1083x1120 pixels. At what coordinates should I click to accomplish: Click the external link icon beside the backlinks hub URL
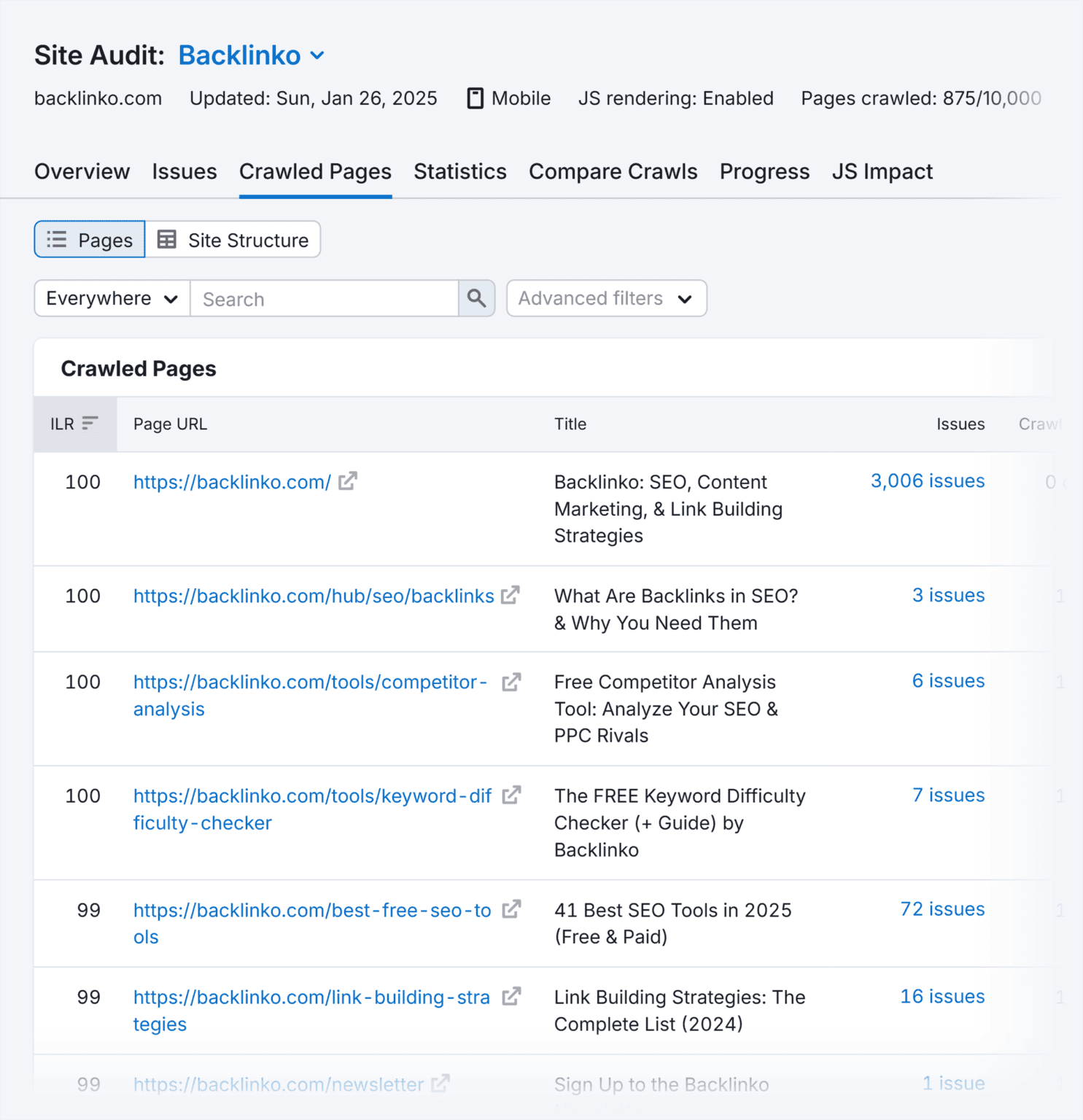(x=511, y=595)
